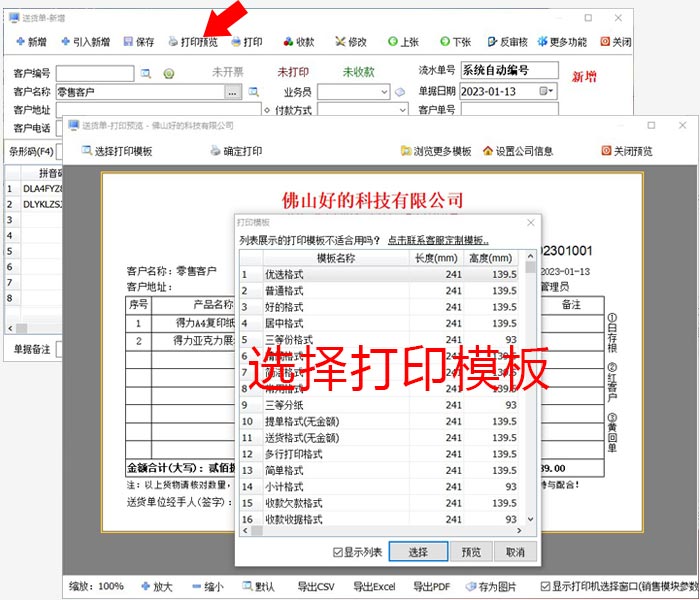Click the template list up scroll arrow

[x=530, y=256]
